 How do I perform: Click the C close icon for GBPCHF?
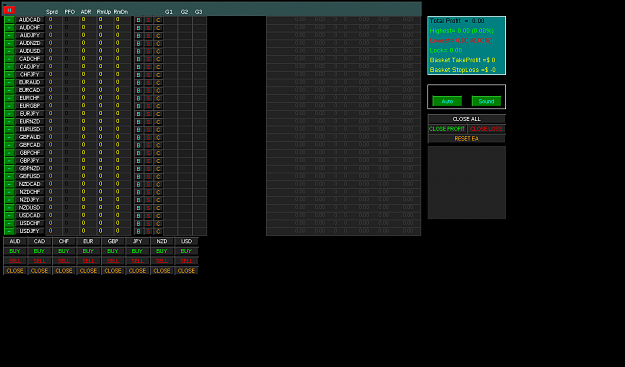click(x=158, y=153)
